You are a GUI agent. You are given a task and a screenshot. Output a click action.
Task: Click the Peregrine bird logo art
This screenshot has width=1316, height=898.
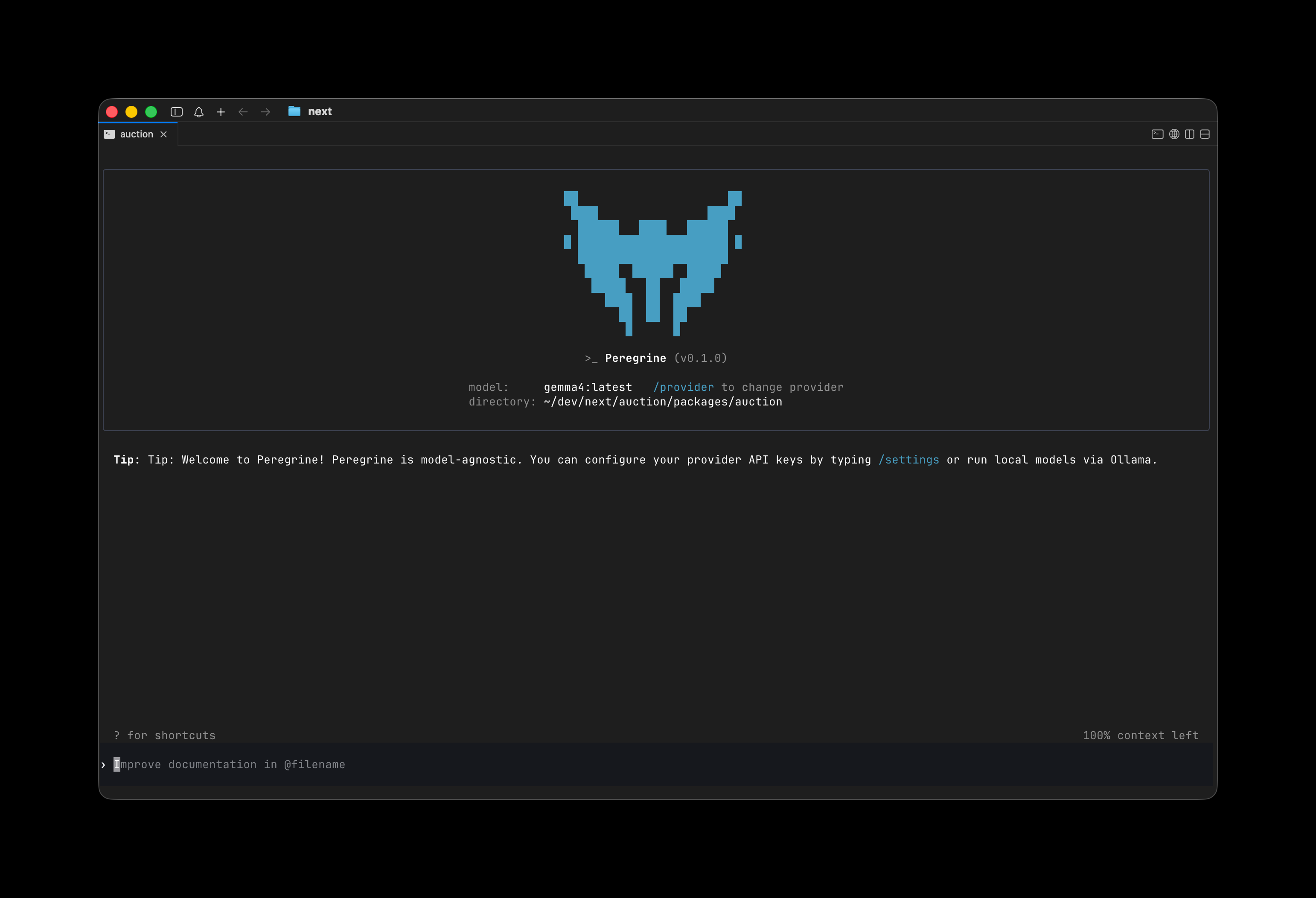(x=652, y=263)
